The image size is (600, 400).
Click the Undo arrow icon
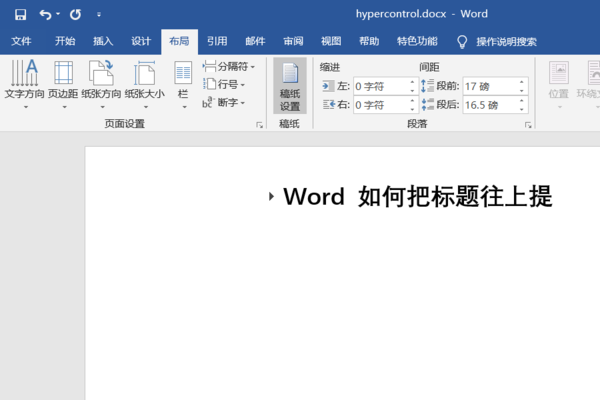[x=46, y=15]
